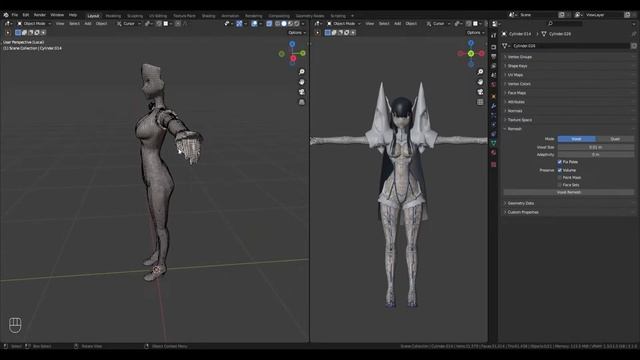Click the zoom magnifier icon in right viewport

point(480,72)
